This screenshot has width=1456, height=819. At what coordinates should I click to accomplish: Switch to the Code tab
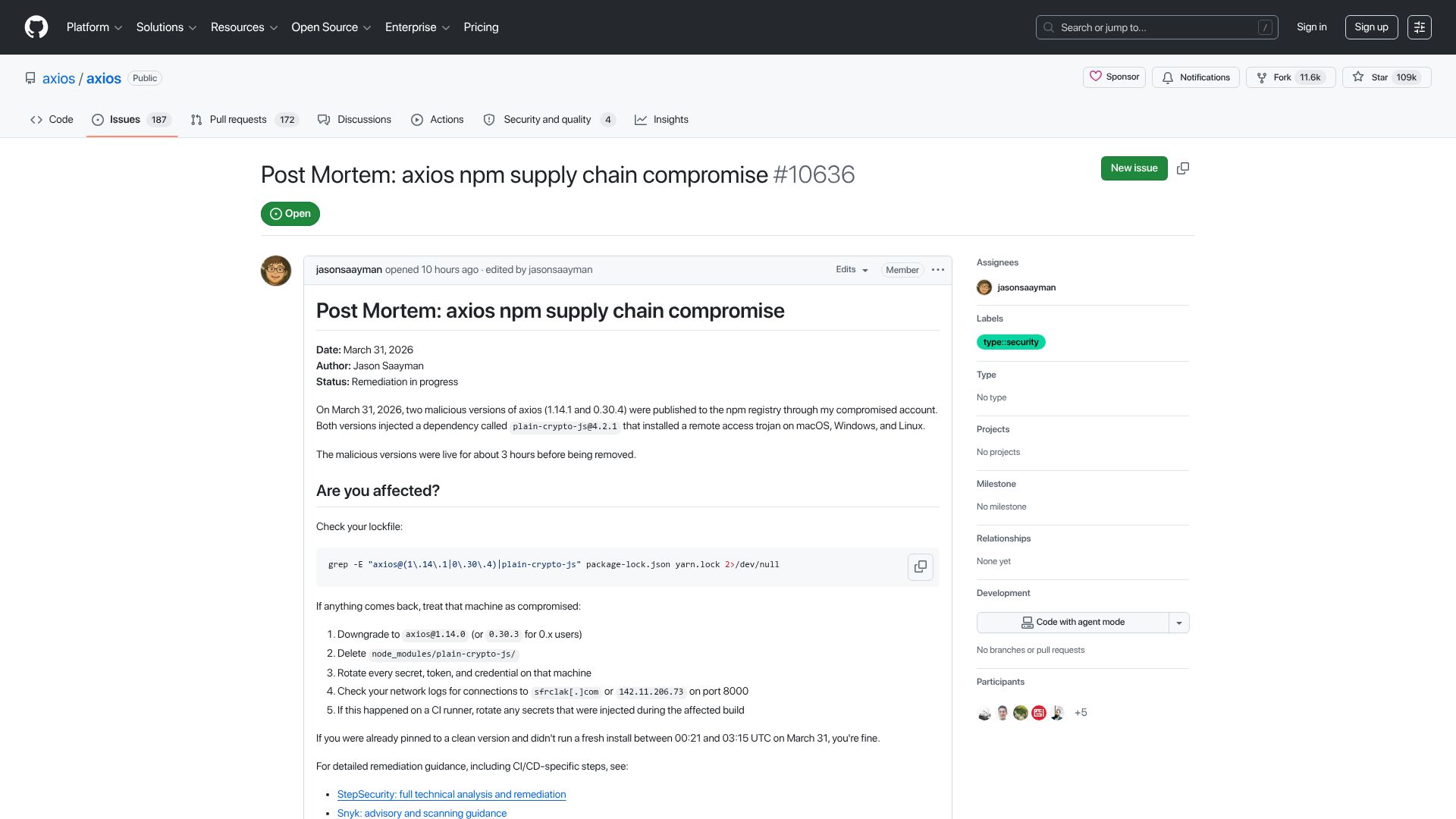click(52, 120)
